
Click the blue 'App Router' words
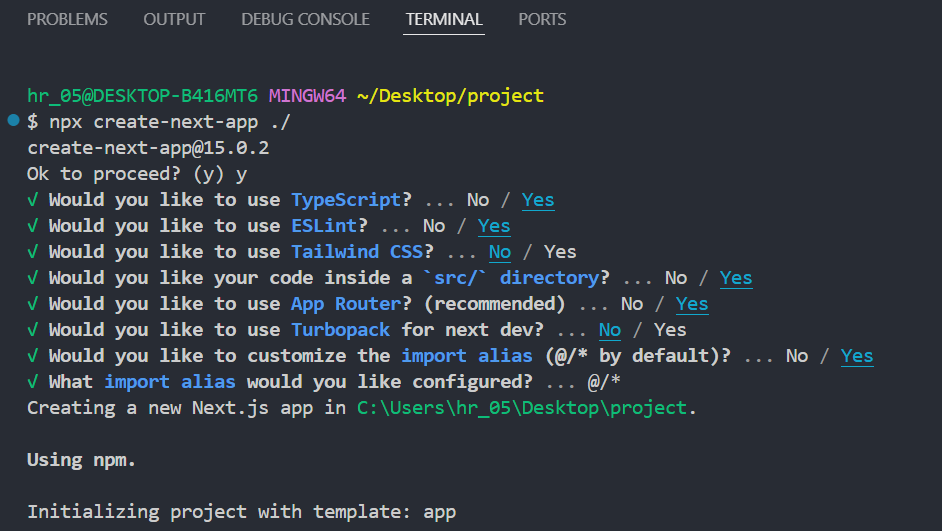346,304
